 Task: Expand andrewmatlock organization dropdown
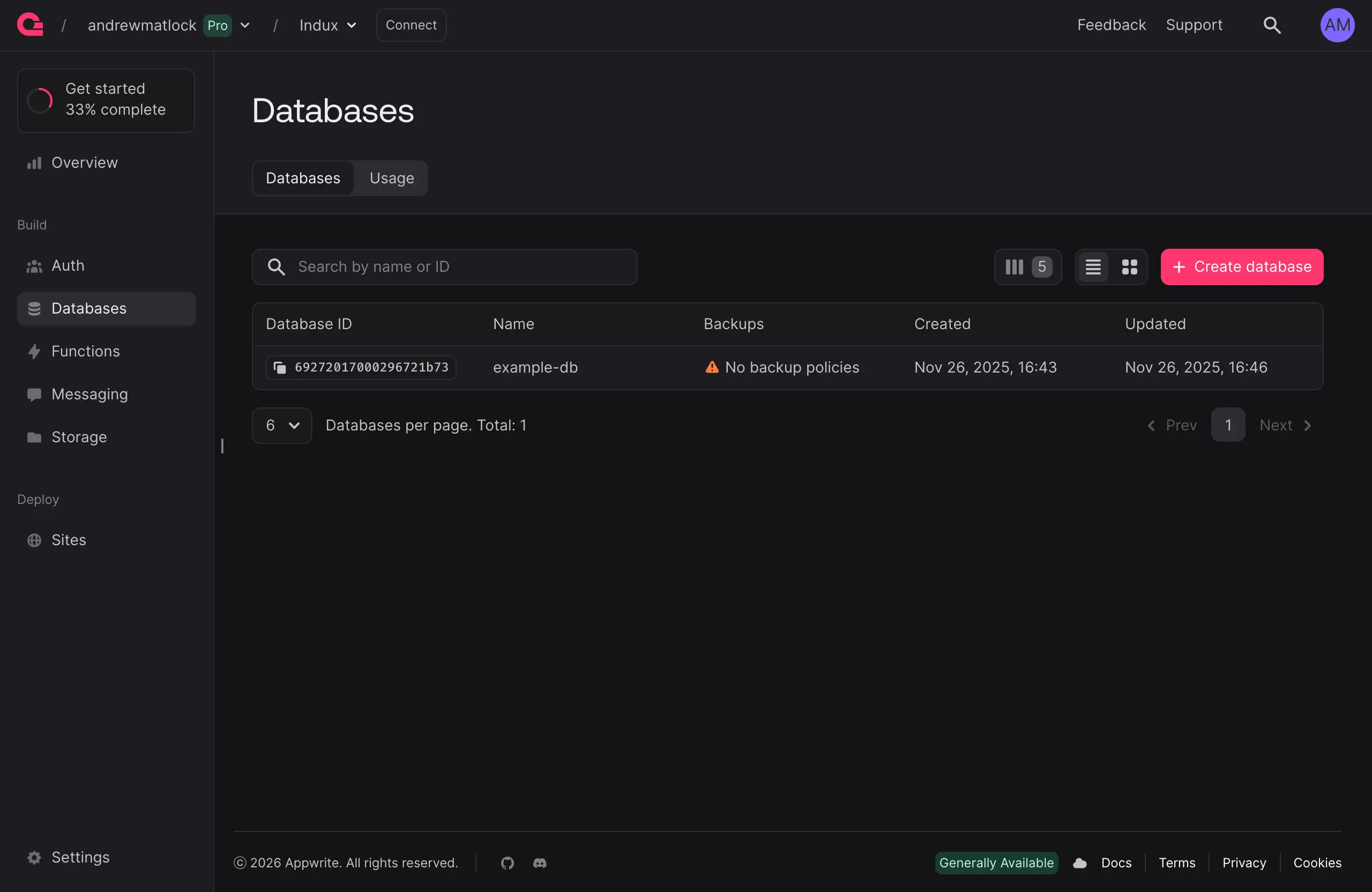point(244,25)
